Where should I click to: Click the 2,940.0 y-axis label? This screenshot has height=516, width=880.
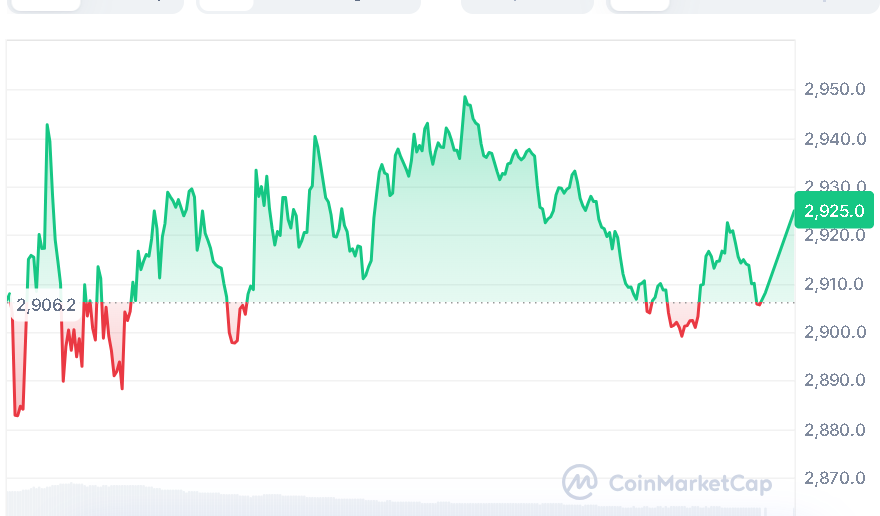[x=834, y=139]
